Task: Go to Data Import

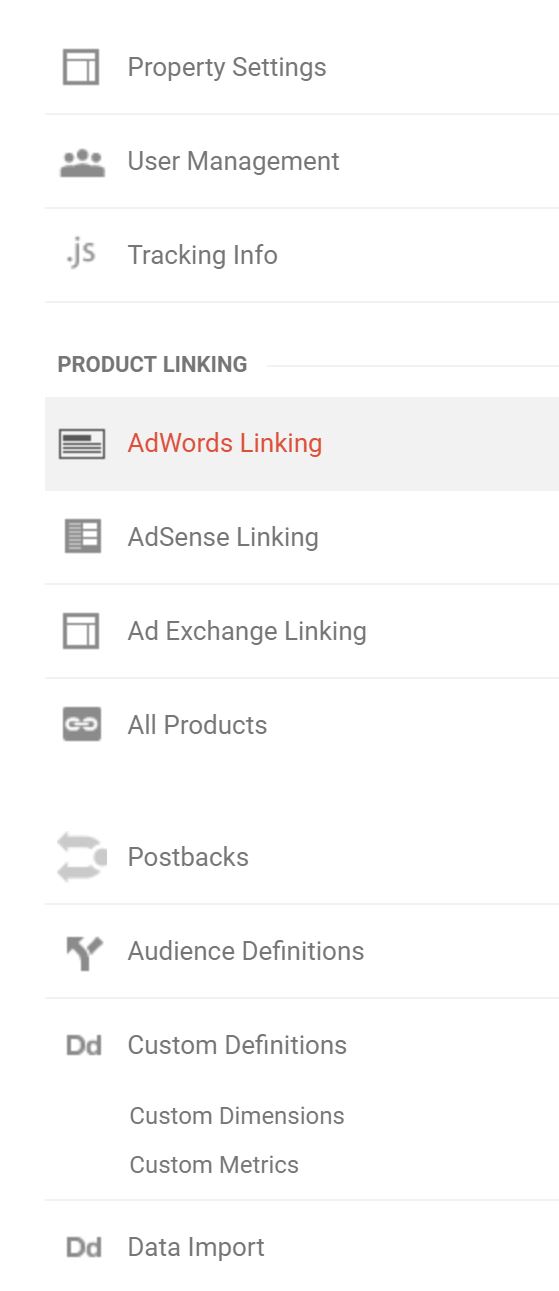Action: (x=302, y=1247)
